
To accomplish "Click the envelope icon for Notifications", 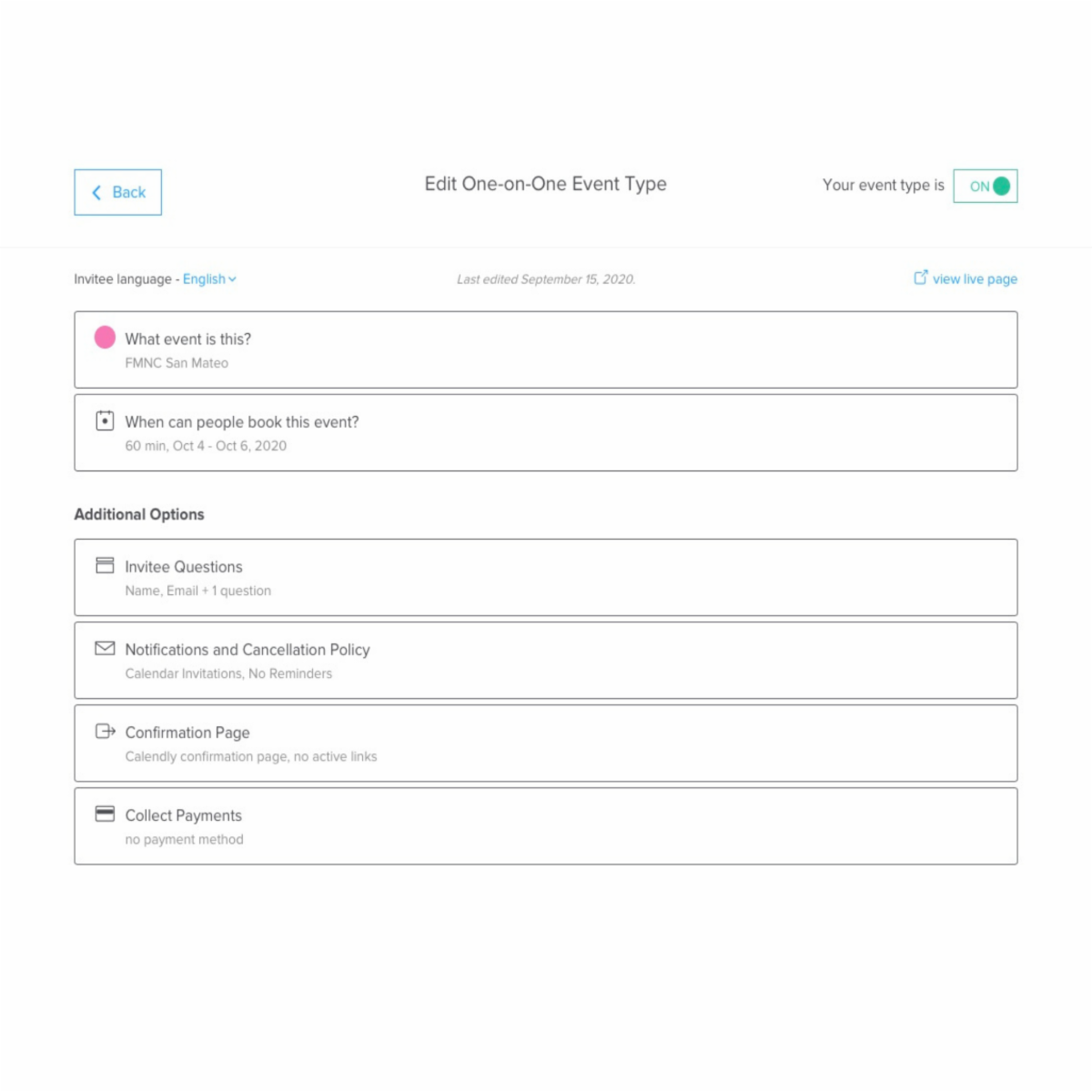I will click(105, 648).
